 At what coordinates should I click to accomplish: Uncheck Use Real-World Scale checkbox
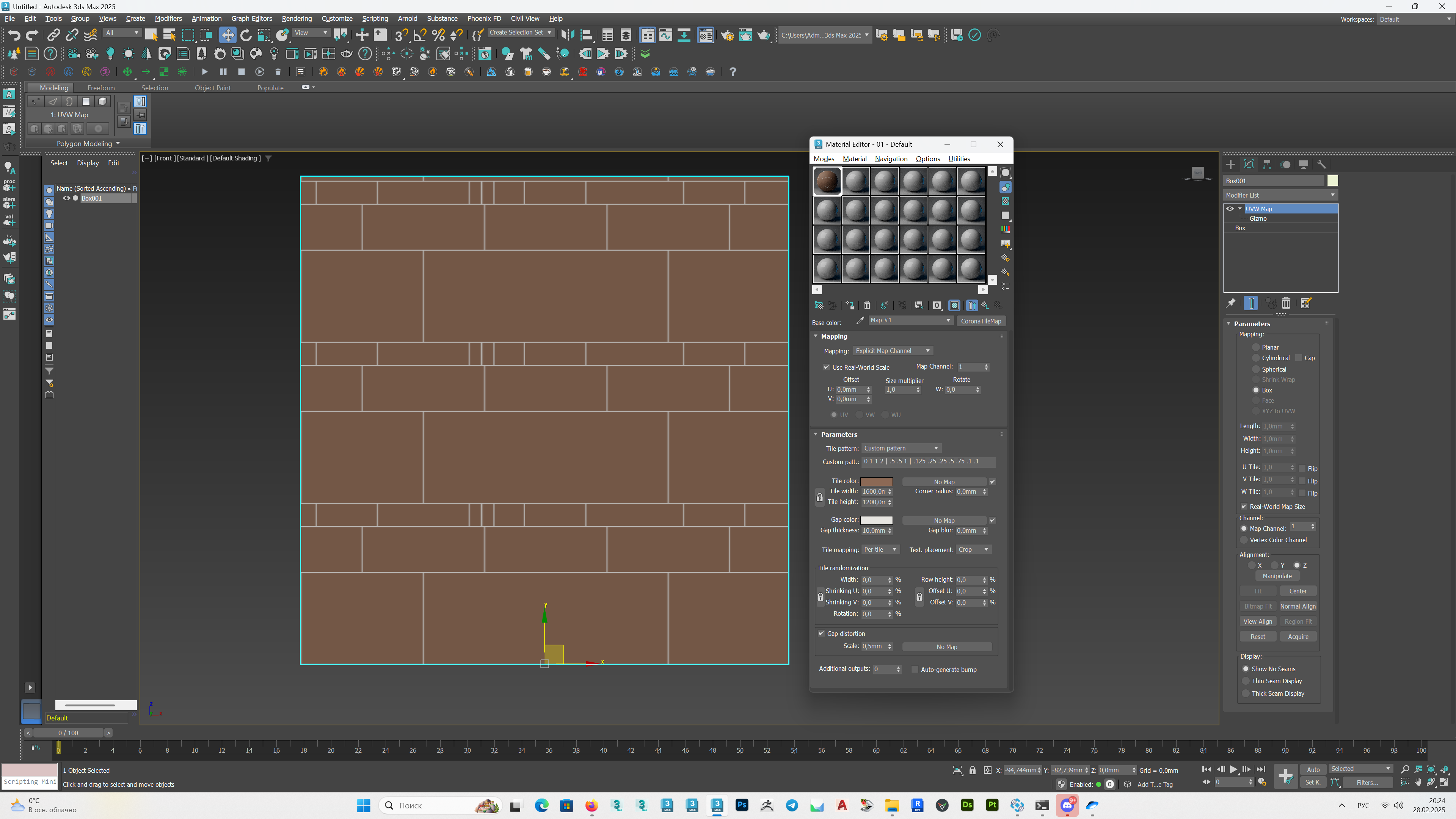(826, 367)
